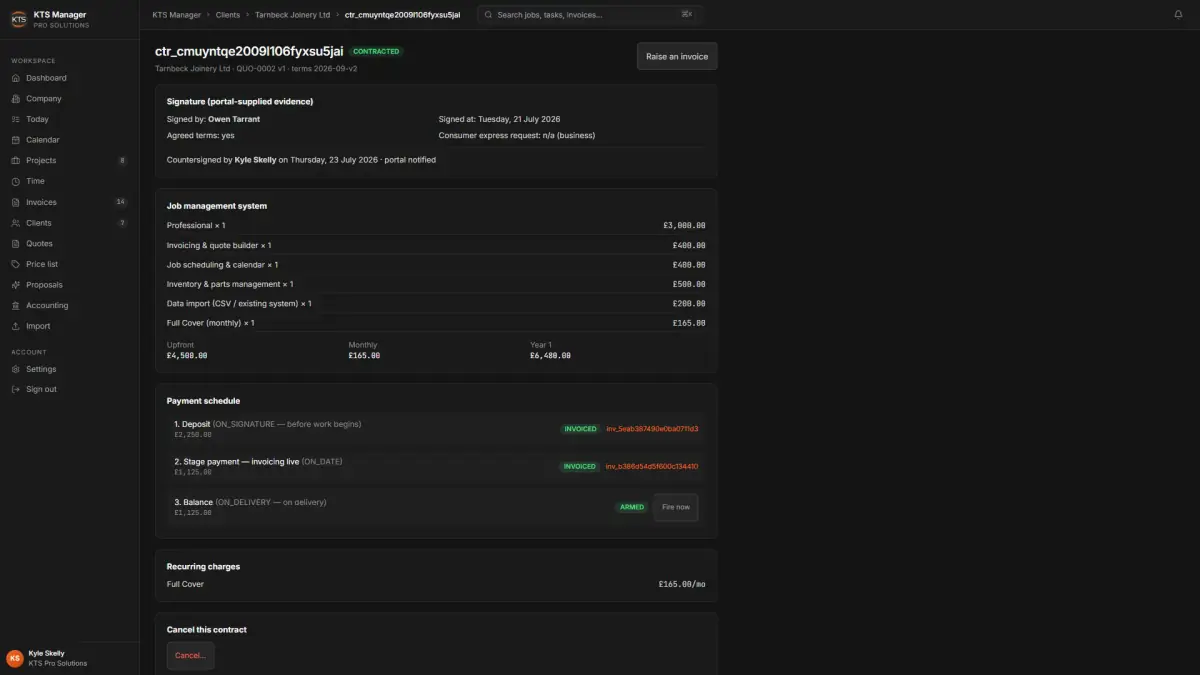1200x675 pixels.
Task: Open Time tracking section
Action: pyautogui.click(x=69, y=181)
